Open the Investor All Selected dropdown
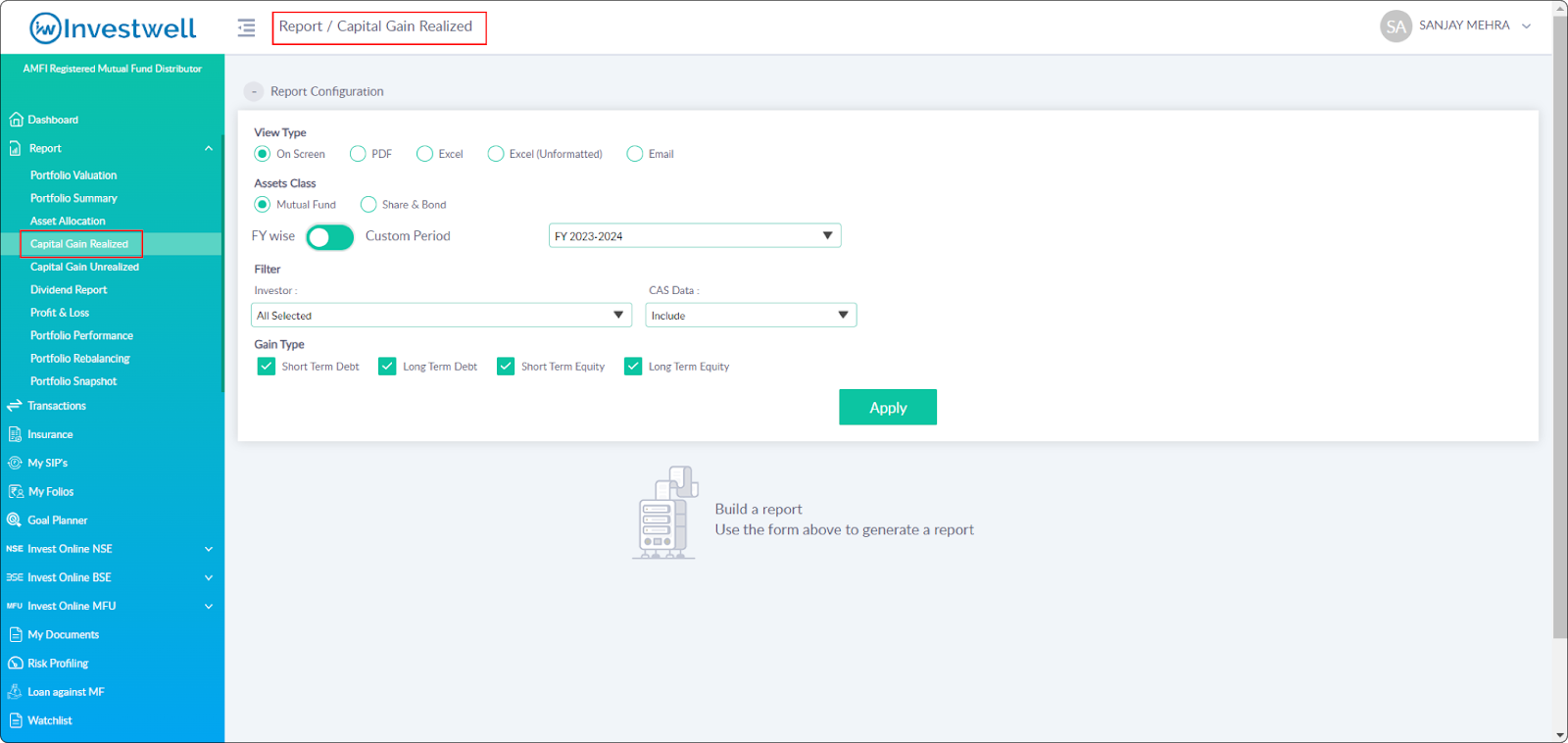 pos(441,316)
